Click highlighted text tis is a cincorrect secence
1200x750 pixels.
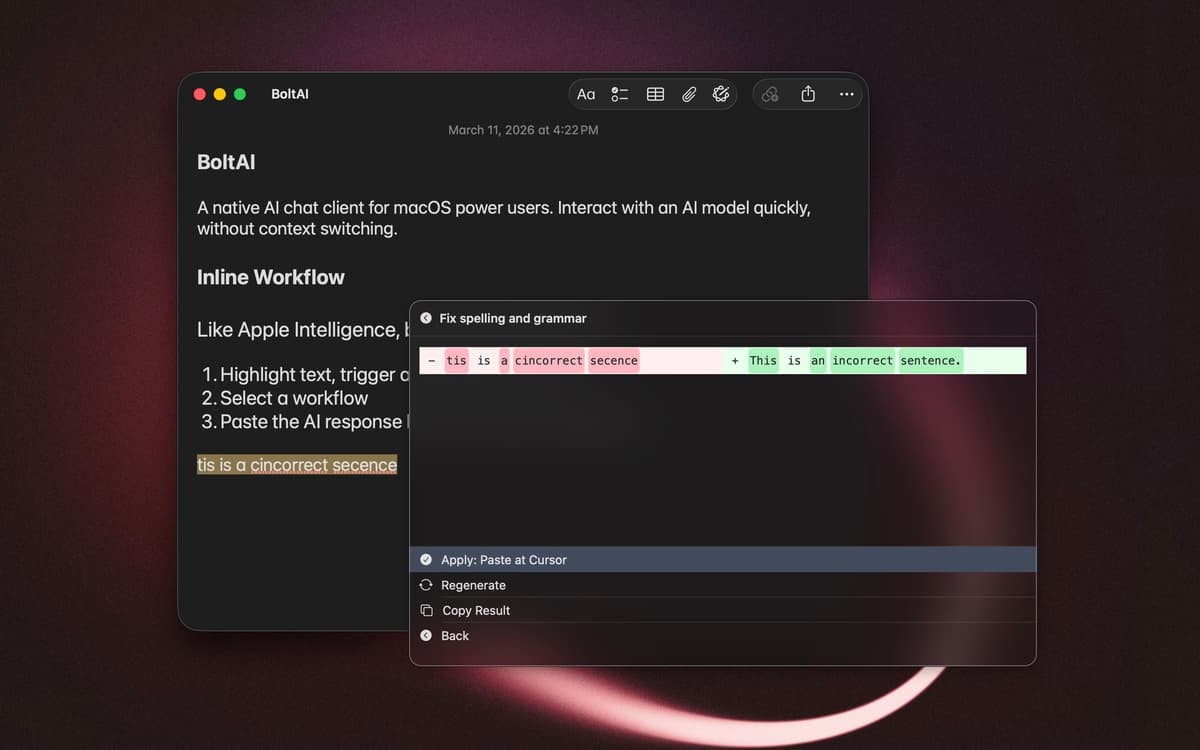pos(297,465)
